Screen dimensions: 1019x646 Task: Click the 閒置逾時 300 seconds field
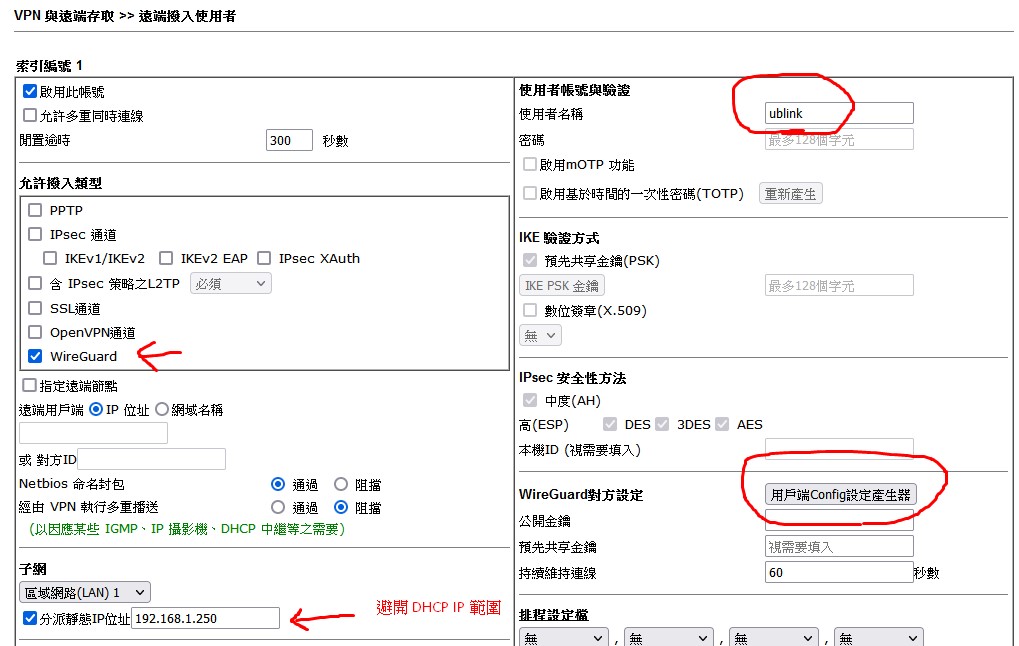[289, 140]
